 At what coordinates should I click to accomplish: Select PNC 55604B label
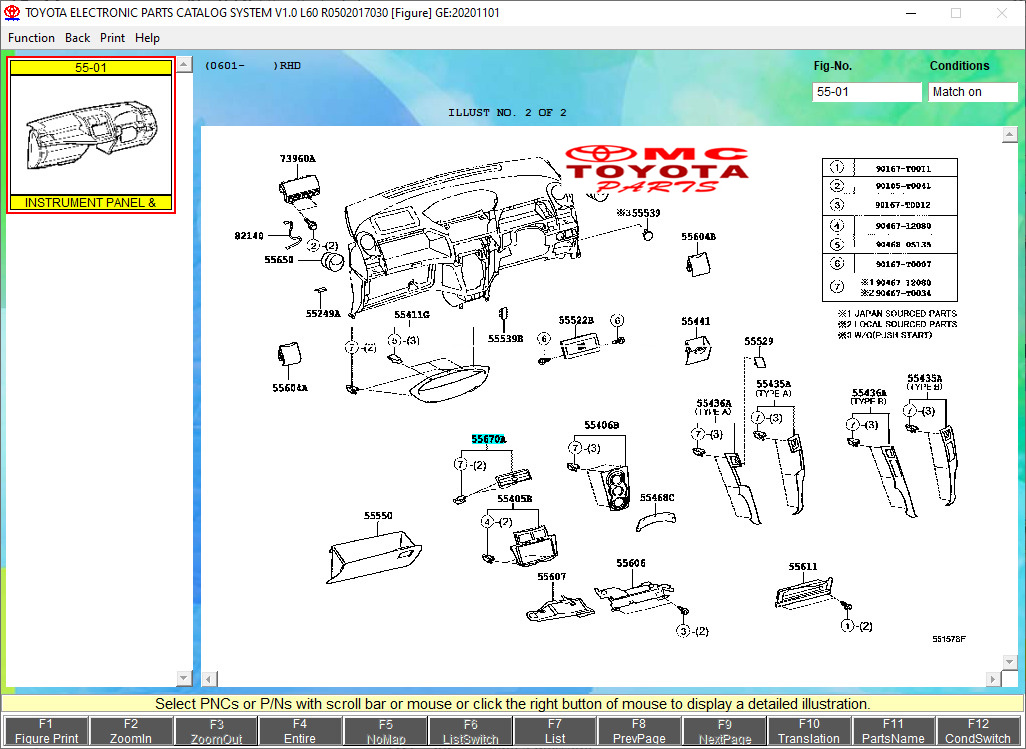pyautogui.click(x=699, y=237)
